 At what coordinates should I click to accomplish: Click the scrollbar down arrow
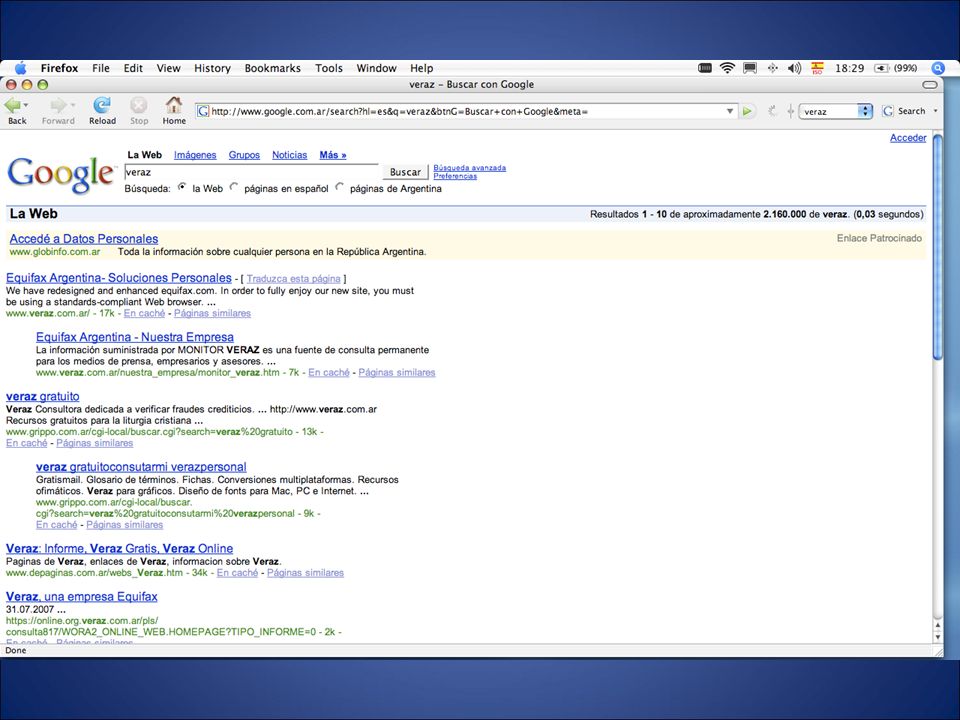pyautogui.click(x=937, y=637)
